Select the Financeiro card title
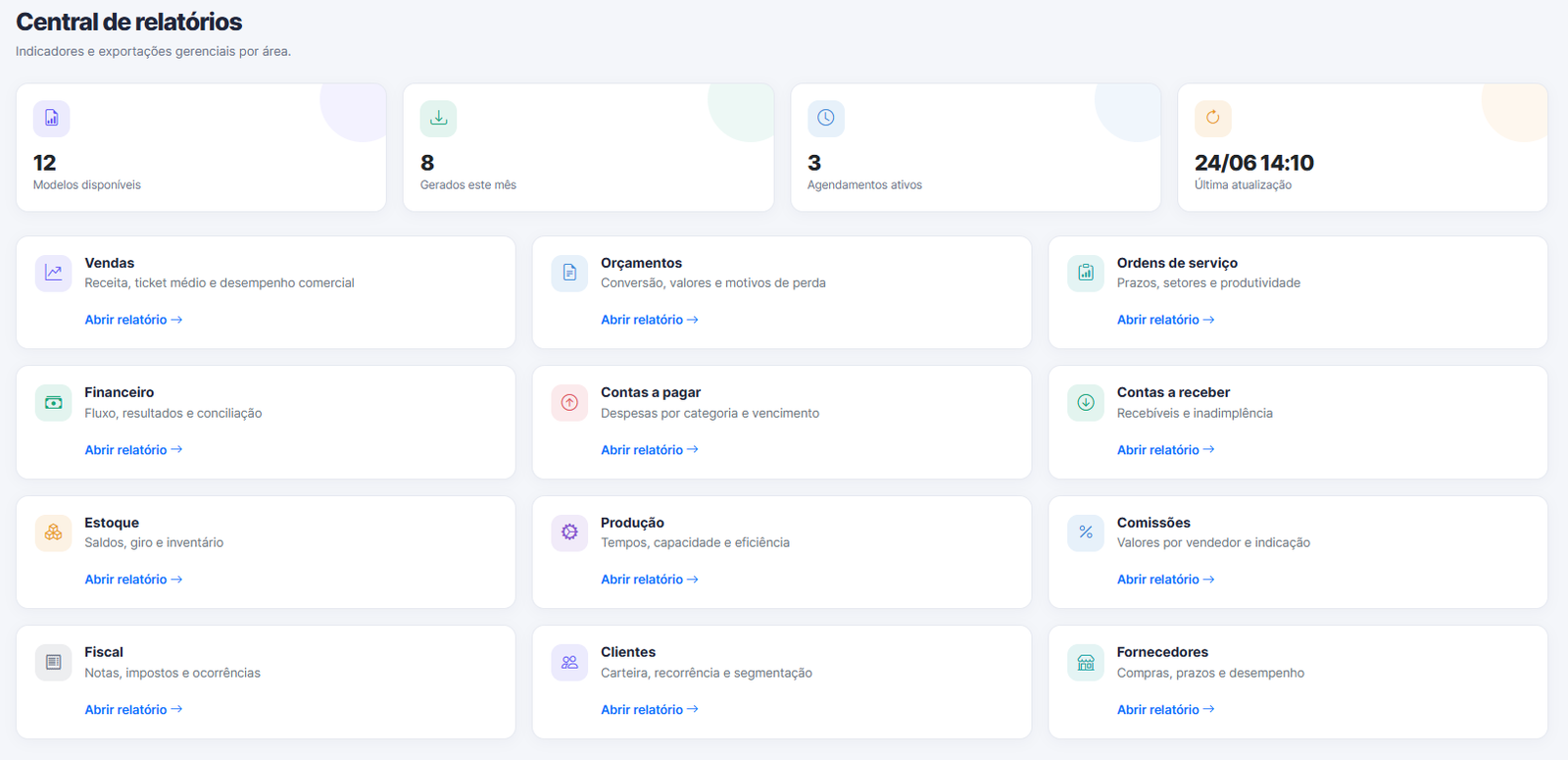Viewport: 1568px width, 760px height. (120, 392)
